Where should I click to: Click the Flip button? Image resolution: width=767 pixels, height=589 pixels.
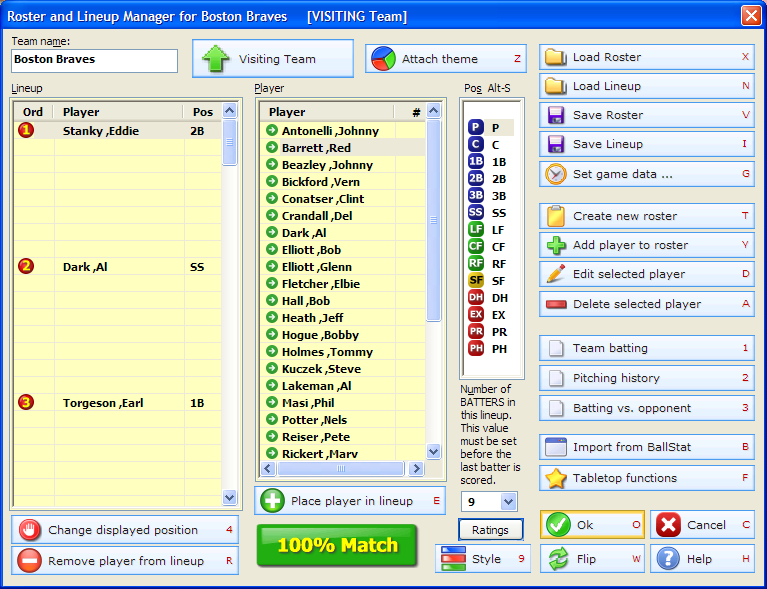[592, 559]
